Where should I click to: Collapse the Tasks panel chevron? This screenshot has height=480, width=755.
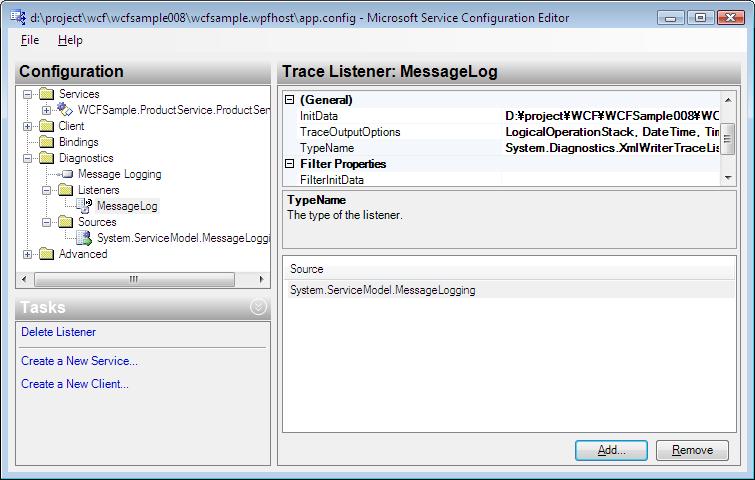(x=258, y=308)
